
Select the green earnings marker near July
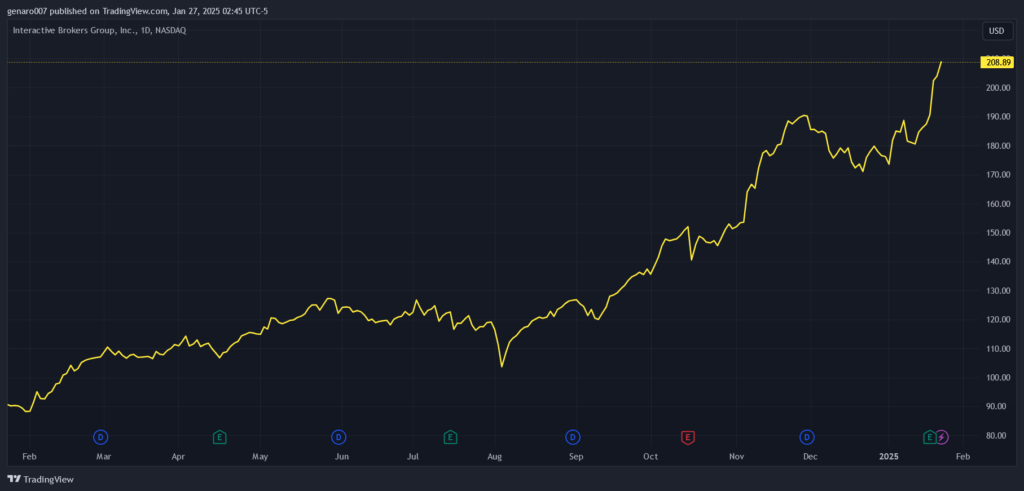click(x=450, y=437)
